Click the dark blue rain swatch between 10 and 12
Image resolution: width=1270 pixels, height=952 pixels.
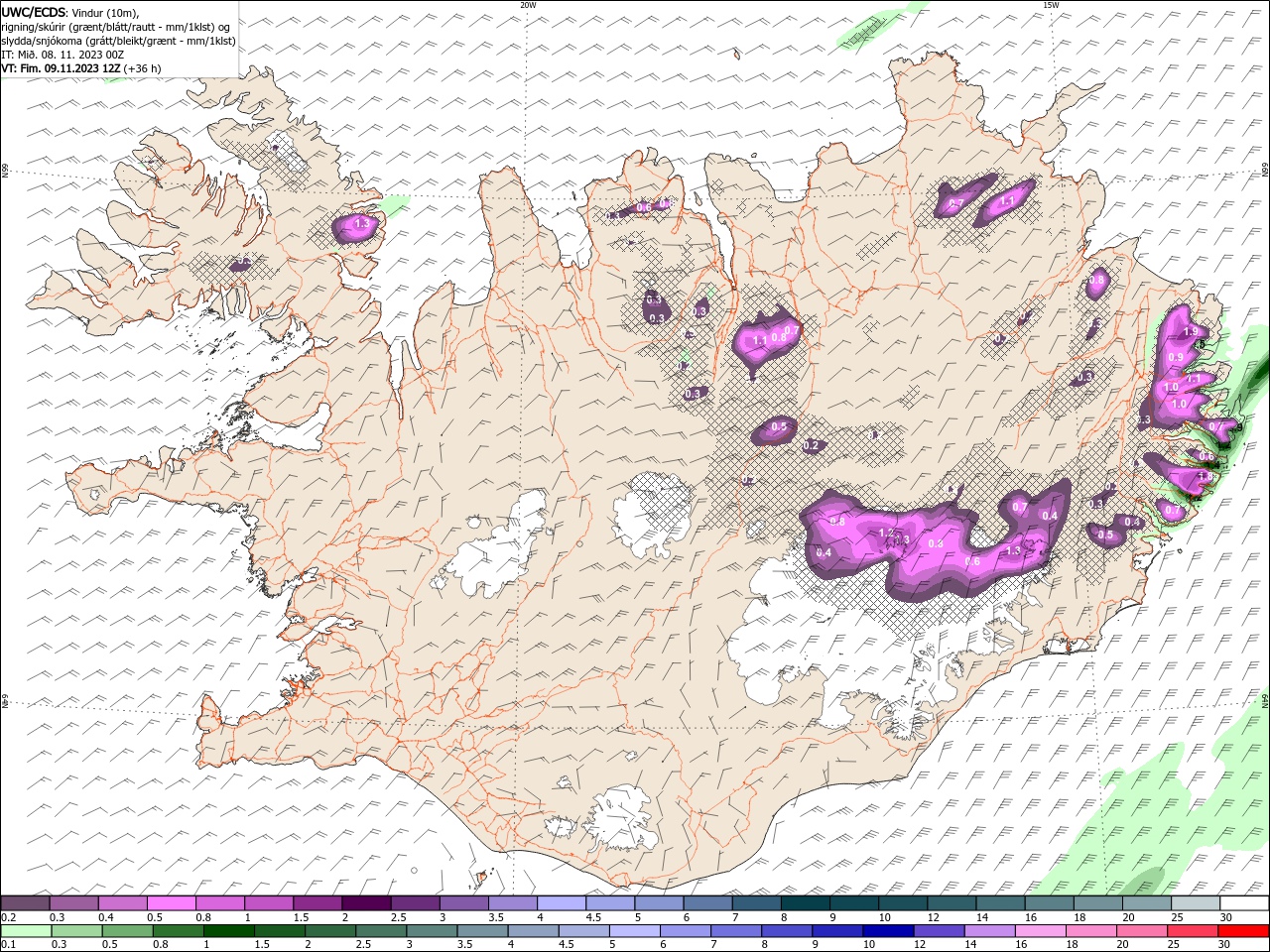pos(887,931)
